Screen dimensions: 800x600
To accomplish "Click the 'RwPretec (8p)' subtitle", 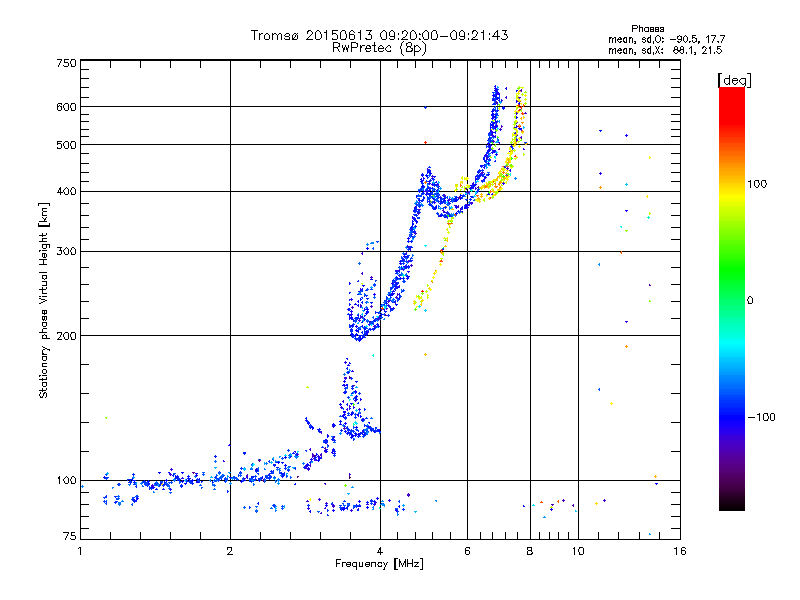I will [x=379, y=48].
